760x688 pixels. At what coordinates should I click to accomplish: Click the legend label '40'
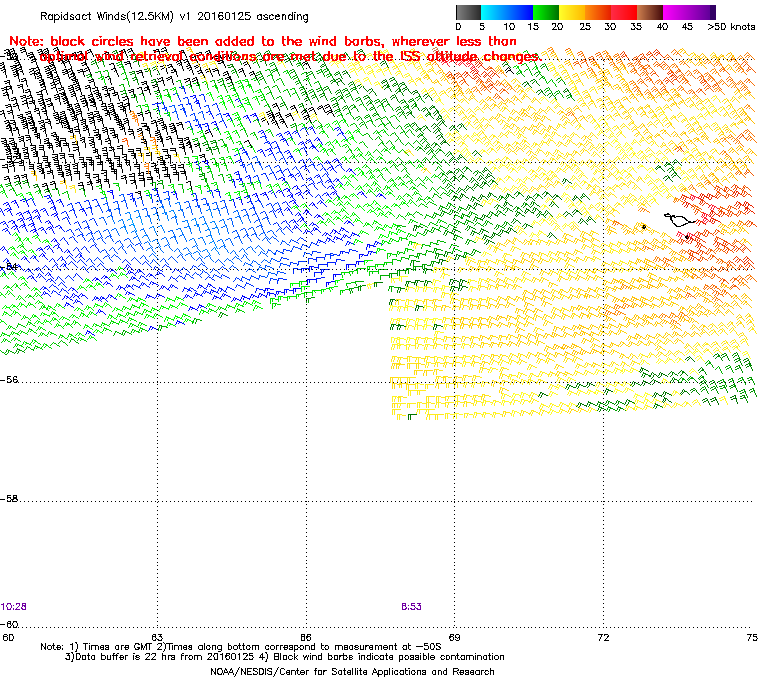662,27
